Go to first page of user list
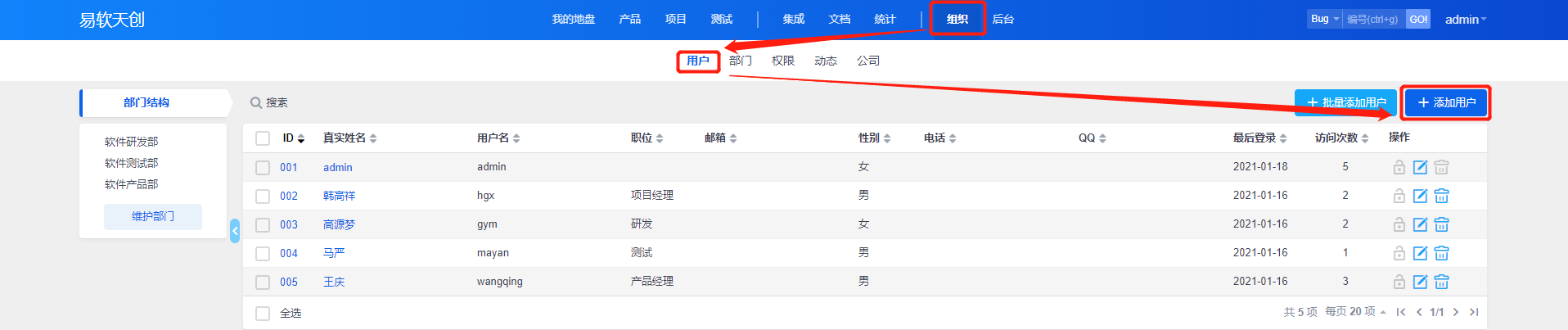The image size is (1568, 330). [1401, 312]
